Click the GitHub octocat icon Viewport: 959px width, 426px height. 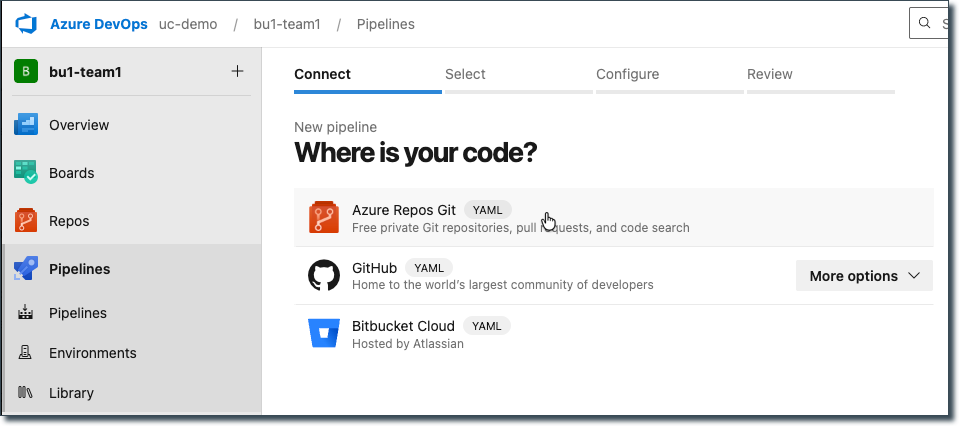click(x=324, y=276)
